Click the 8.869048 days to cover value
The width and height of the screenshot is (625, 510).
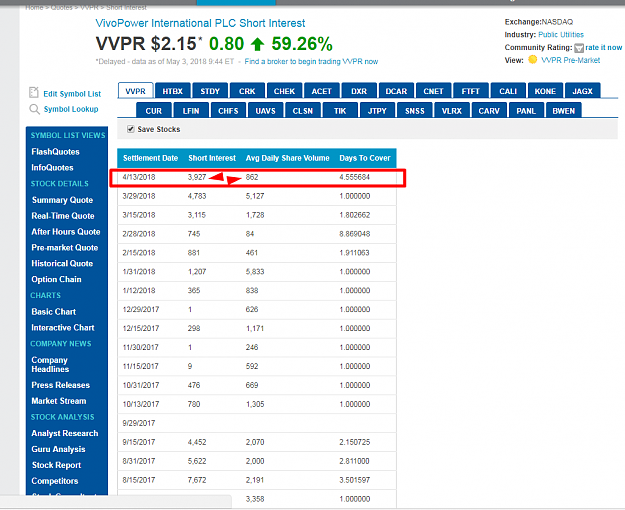355,234
